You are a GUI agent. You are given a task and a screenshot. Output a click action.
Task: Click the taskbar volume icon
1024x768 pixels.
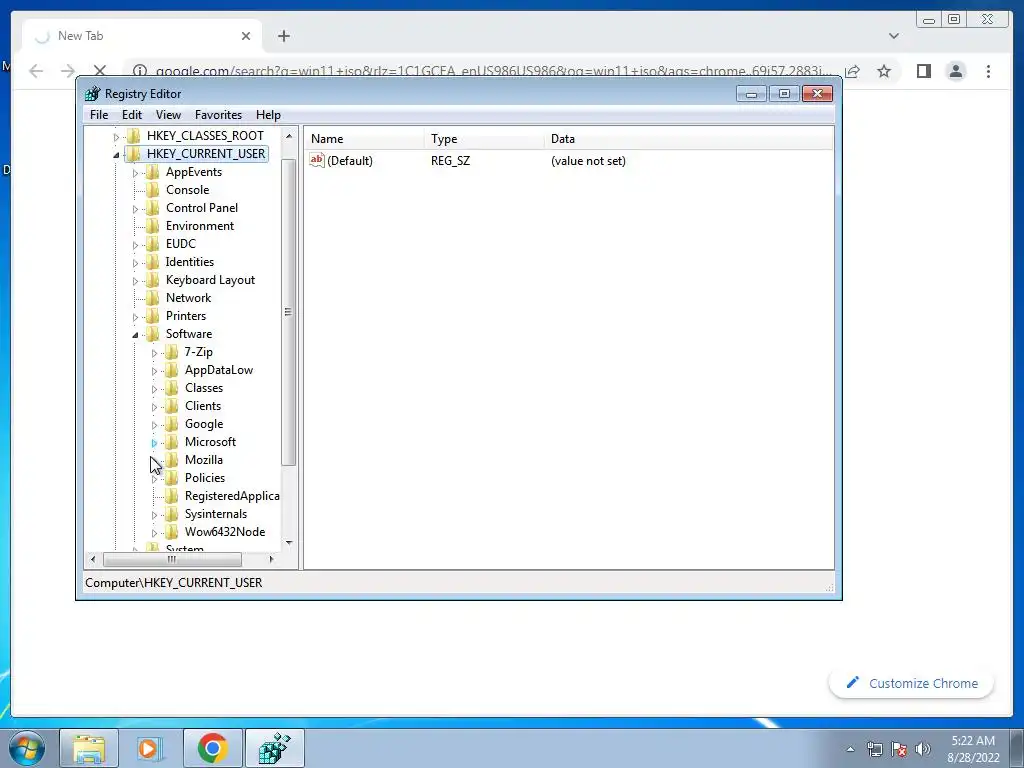pos(923,749)
